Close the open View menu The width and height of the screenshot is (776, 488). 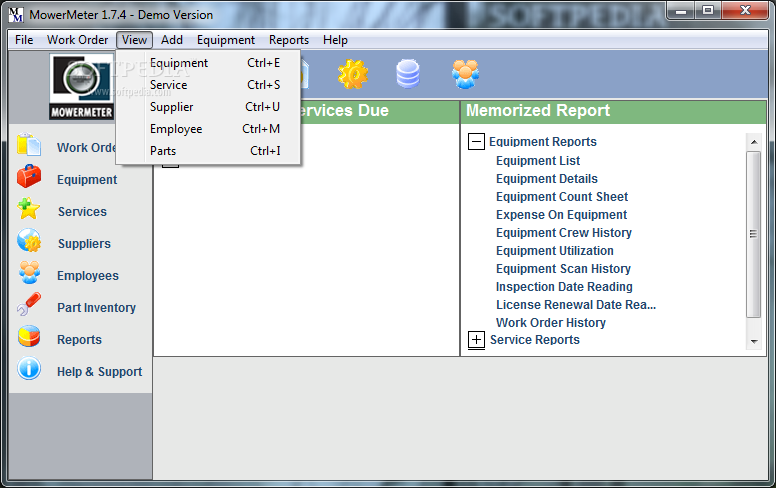(x=134, y=40)
